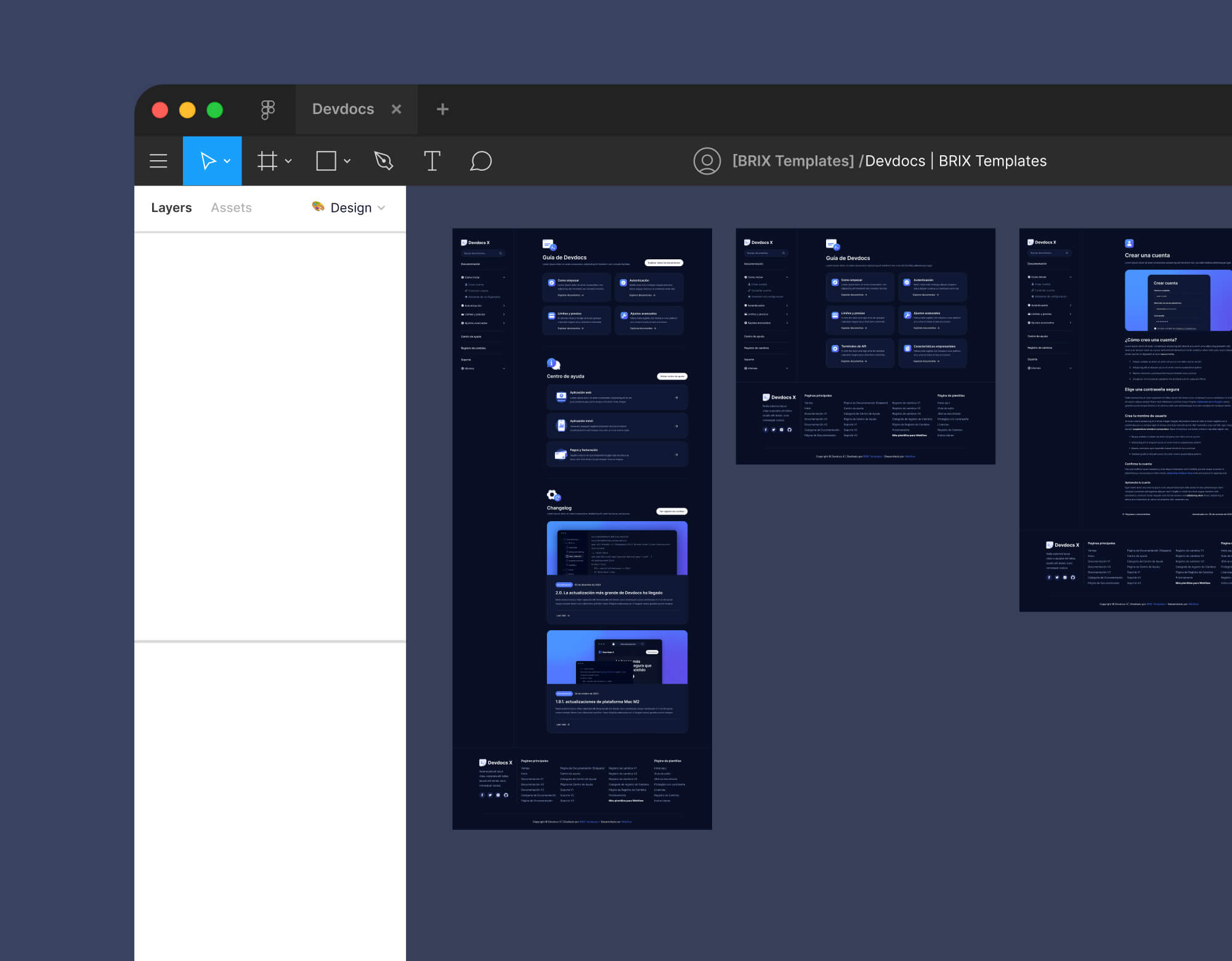
Task: Select the leftmost homepage frame thumbnail
Action: [x=582, y=529]
